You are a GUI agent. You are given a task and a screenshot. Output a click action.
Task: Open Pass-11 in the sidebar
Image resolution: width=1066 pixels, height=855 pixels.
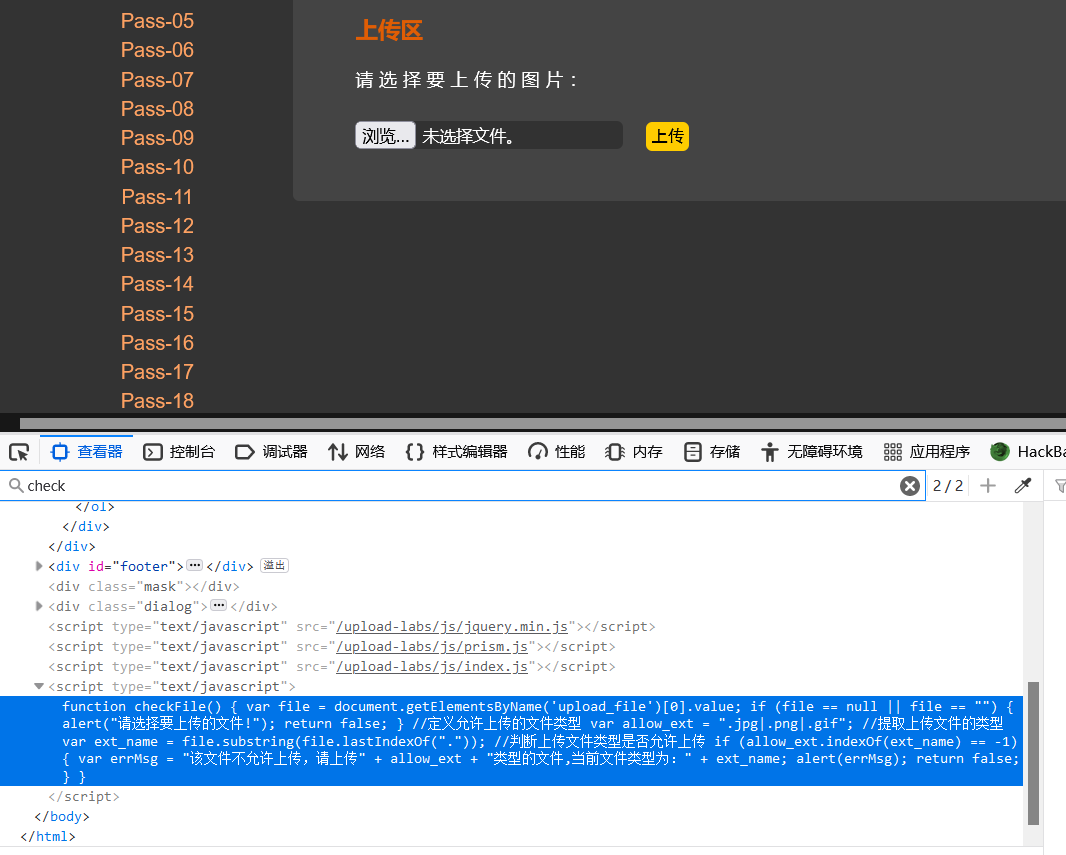click(157, 197)
